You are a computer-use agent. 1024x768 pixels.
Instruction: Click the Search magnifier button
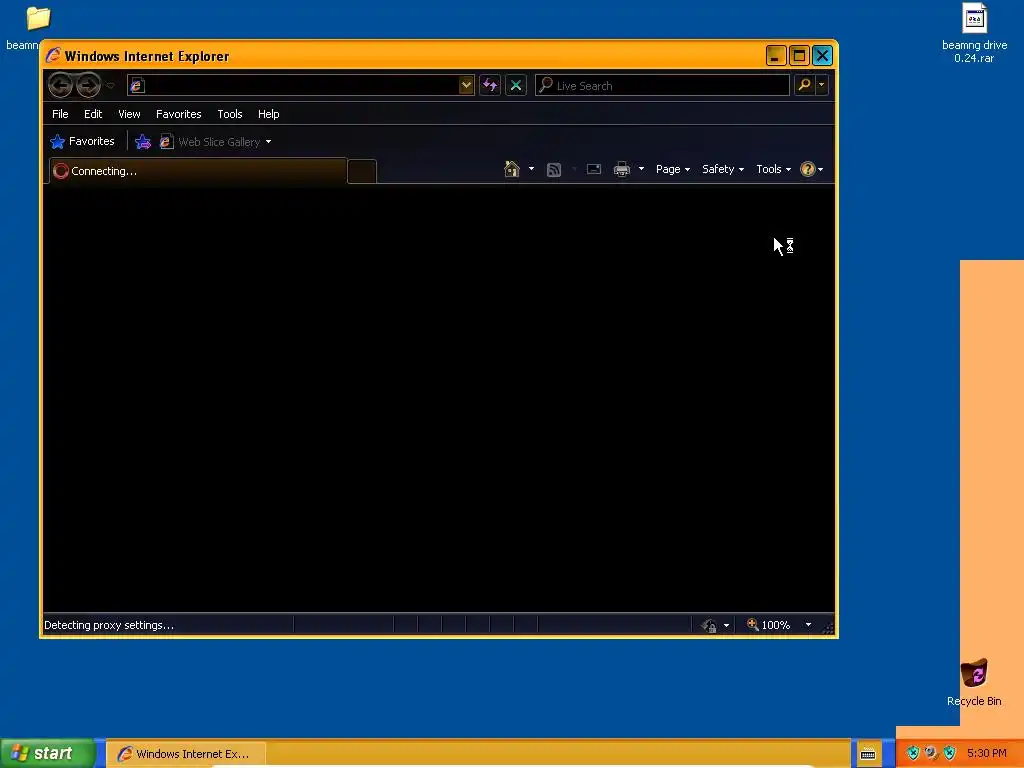[x=805, y=85]
